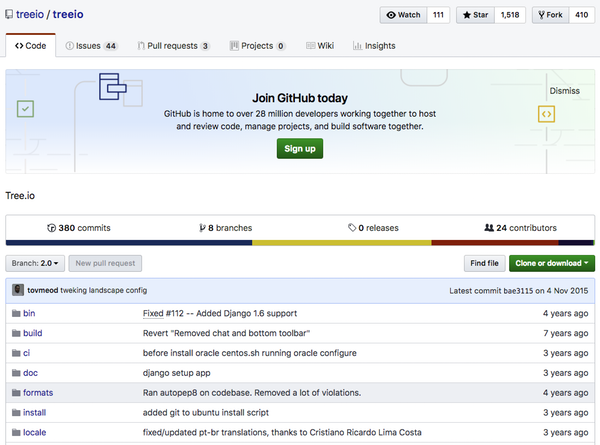Viewport: 600px width, 445px height.
Task: Click the green Sign up button
Action: (x=300, y=148)
